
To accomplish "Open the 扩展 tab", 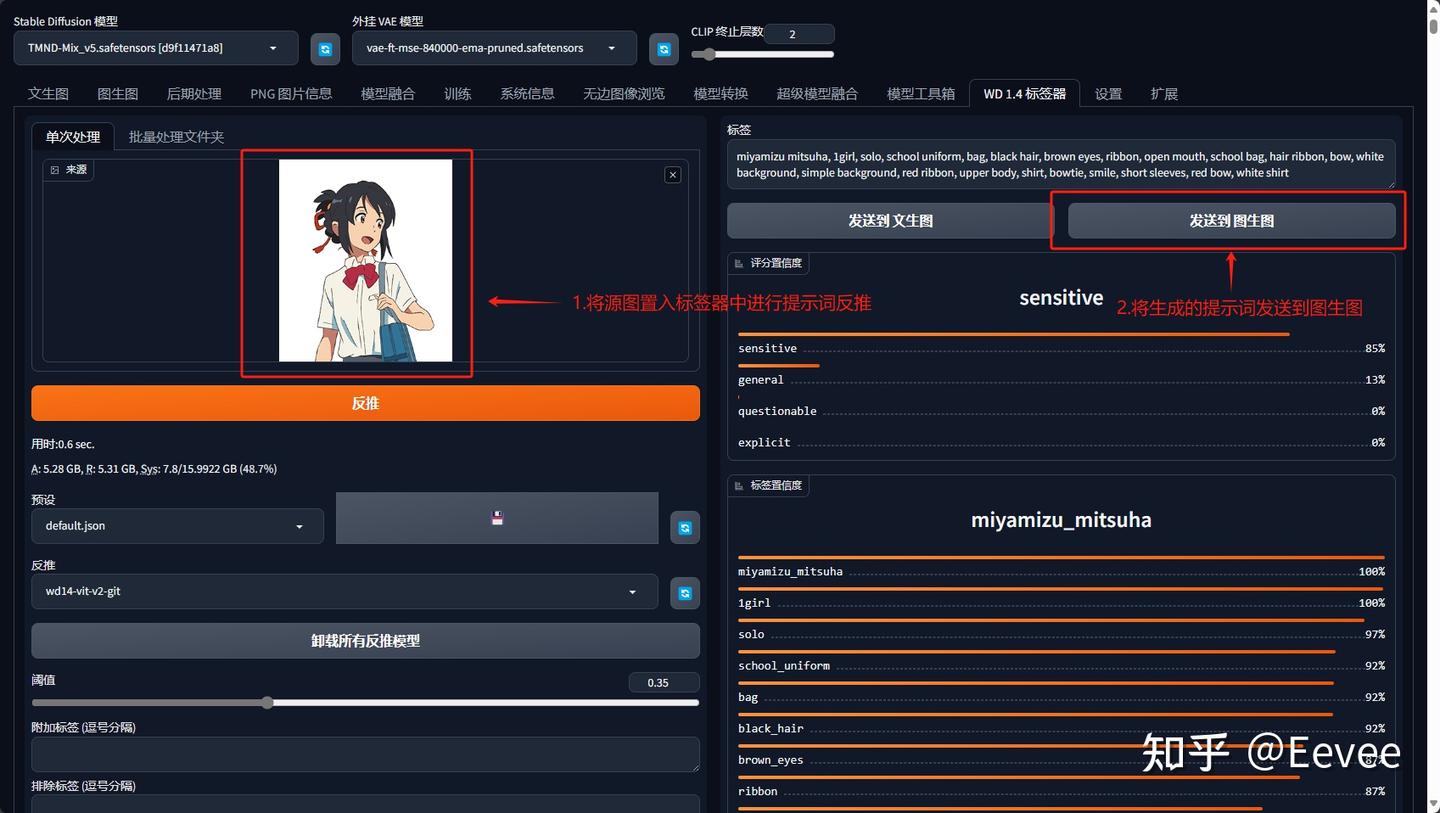I will [x=1164, y=93].
